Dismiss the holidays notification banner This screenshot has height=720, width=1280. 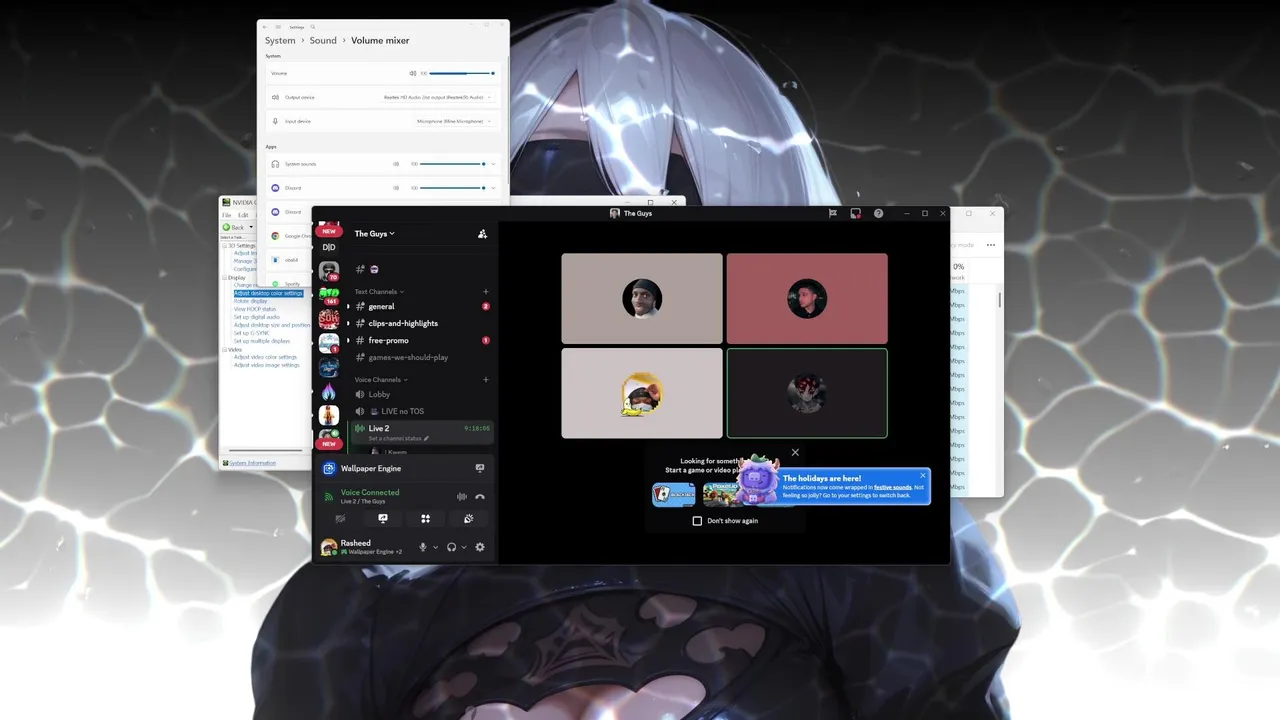(922, 476)
